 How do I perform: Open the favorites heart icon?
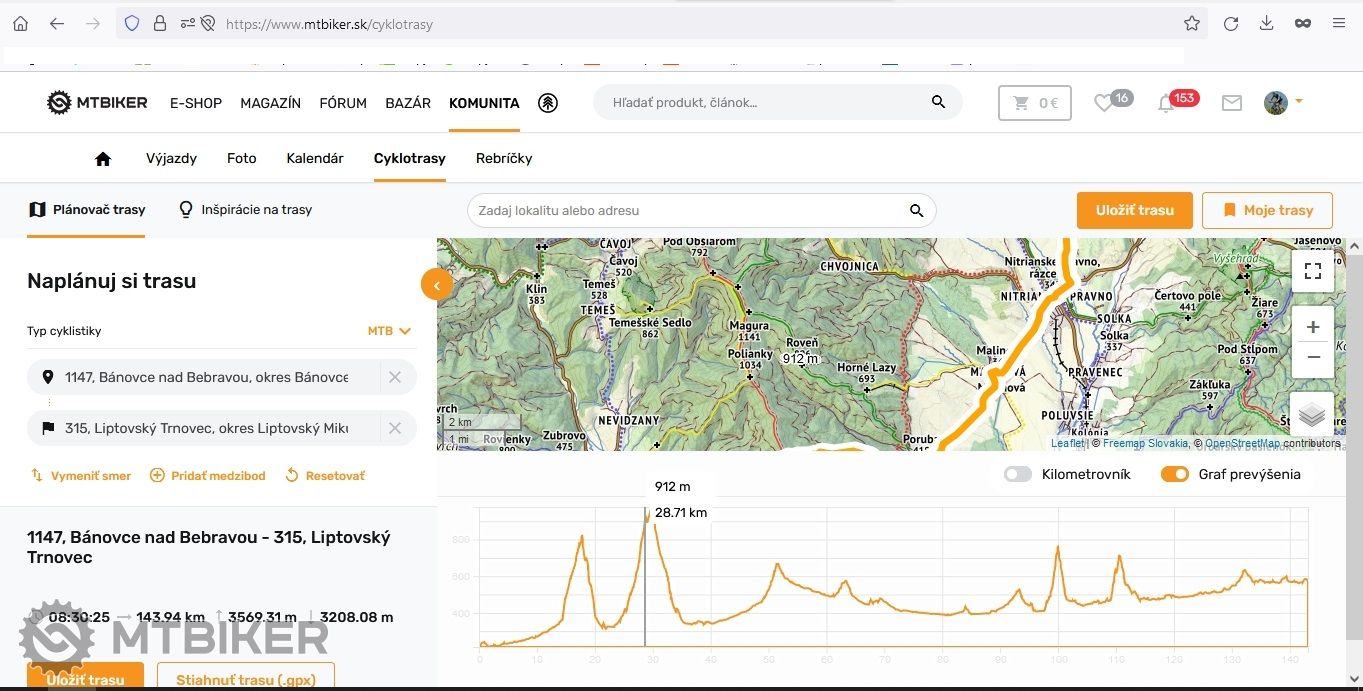pyautogui.click(x=1104, y=102)
